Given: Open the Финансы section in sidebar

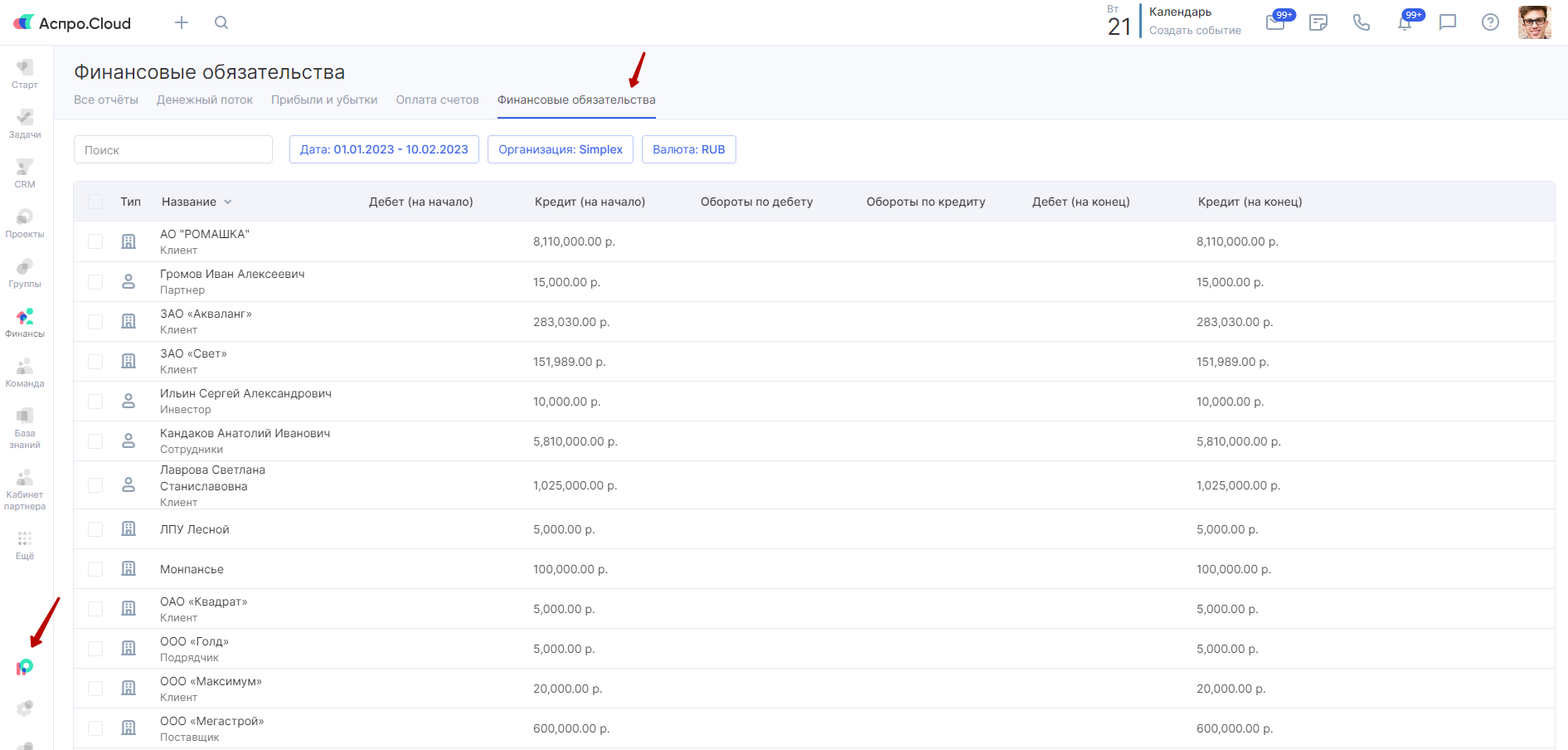Looking at the screenshot, I should tap(25, 323).
